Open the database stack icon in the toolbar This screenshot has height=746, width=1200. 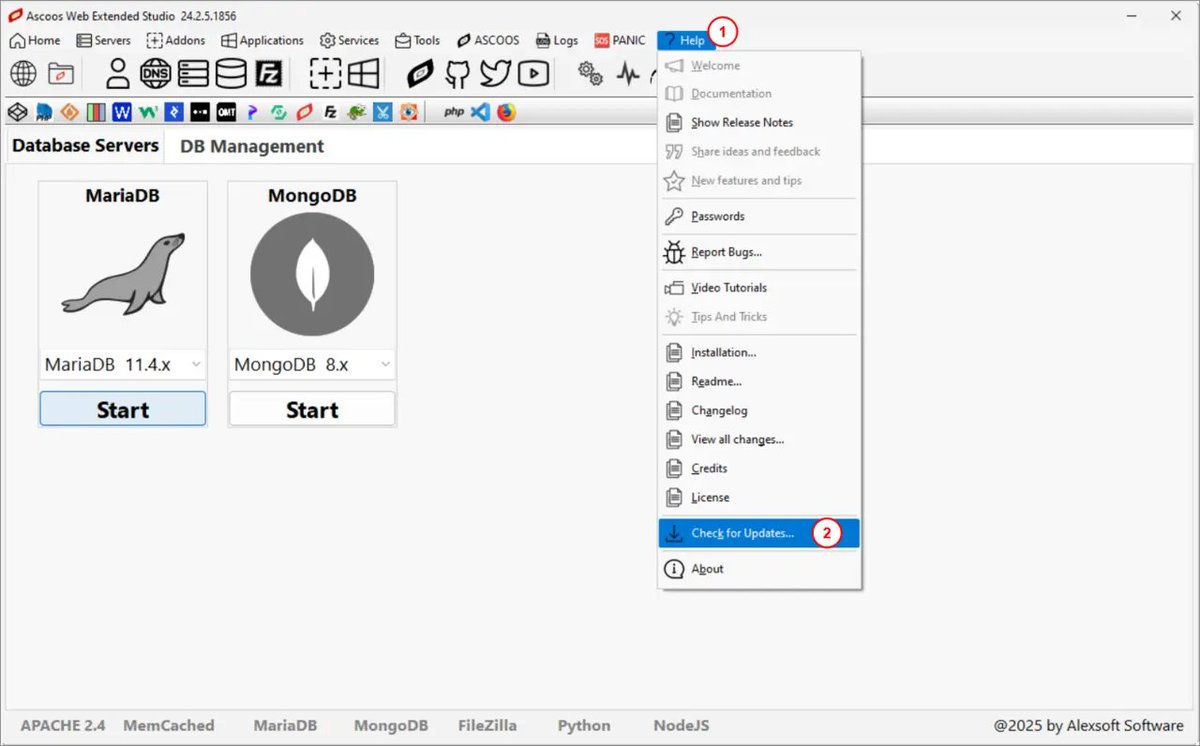pyautogui.click(x=230, y=73)
